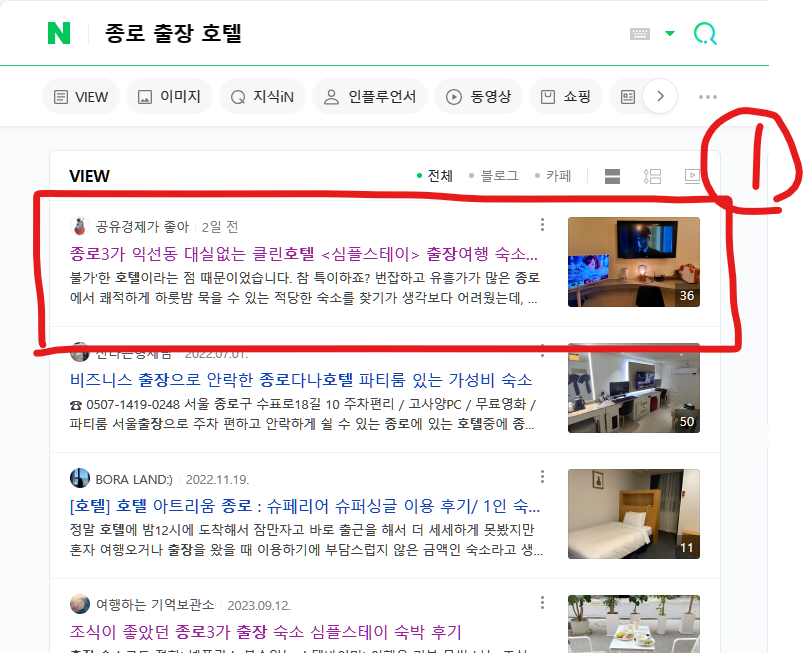Select the 블로그 filter option
Image resolution: width=805 pixels, height=653 pixels.
(493, 176)
